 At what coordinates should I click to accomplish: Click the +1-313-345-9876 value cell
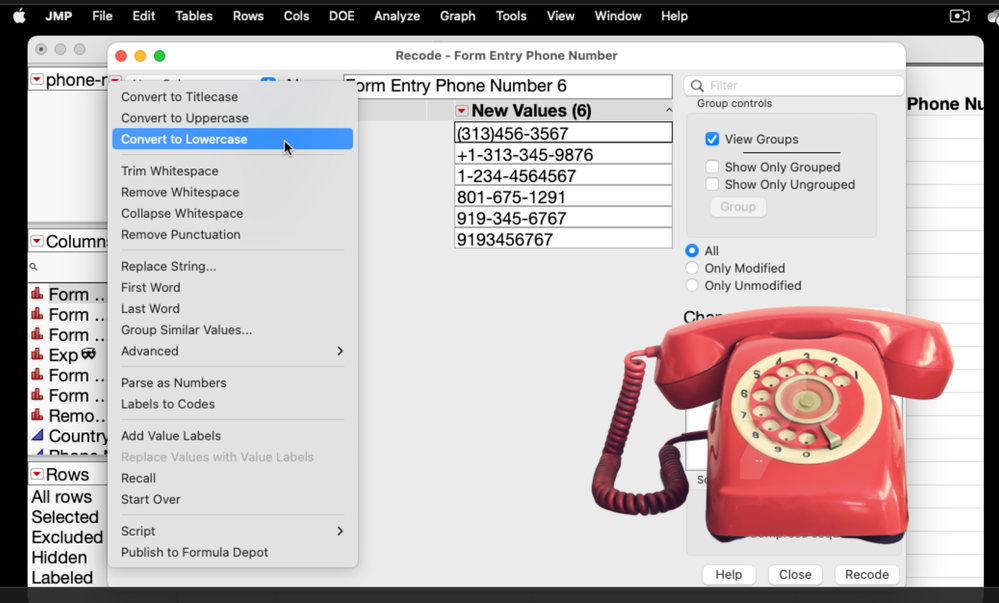tap(563, 154)
